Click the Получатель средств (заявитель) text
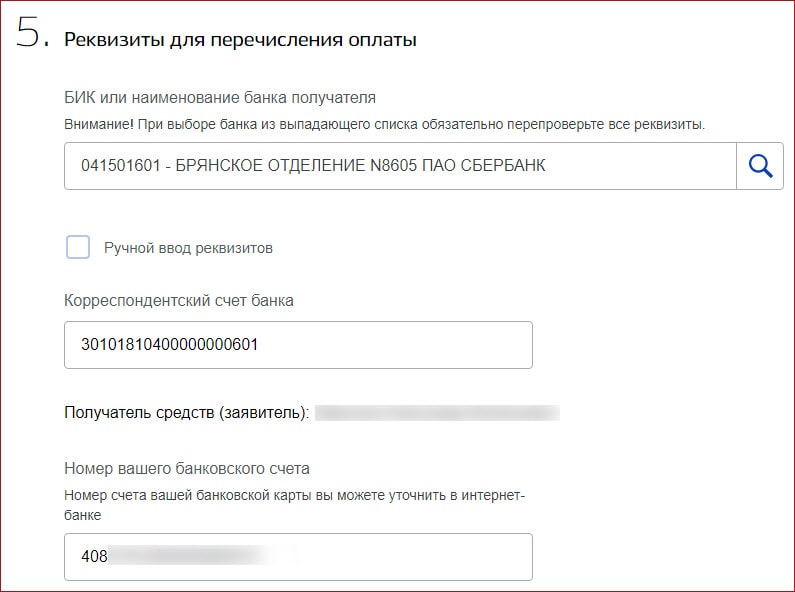 click(x=186, y=413)
